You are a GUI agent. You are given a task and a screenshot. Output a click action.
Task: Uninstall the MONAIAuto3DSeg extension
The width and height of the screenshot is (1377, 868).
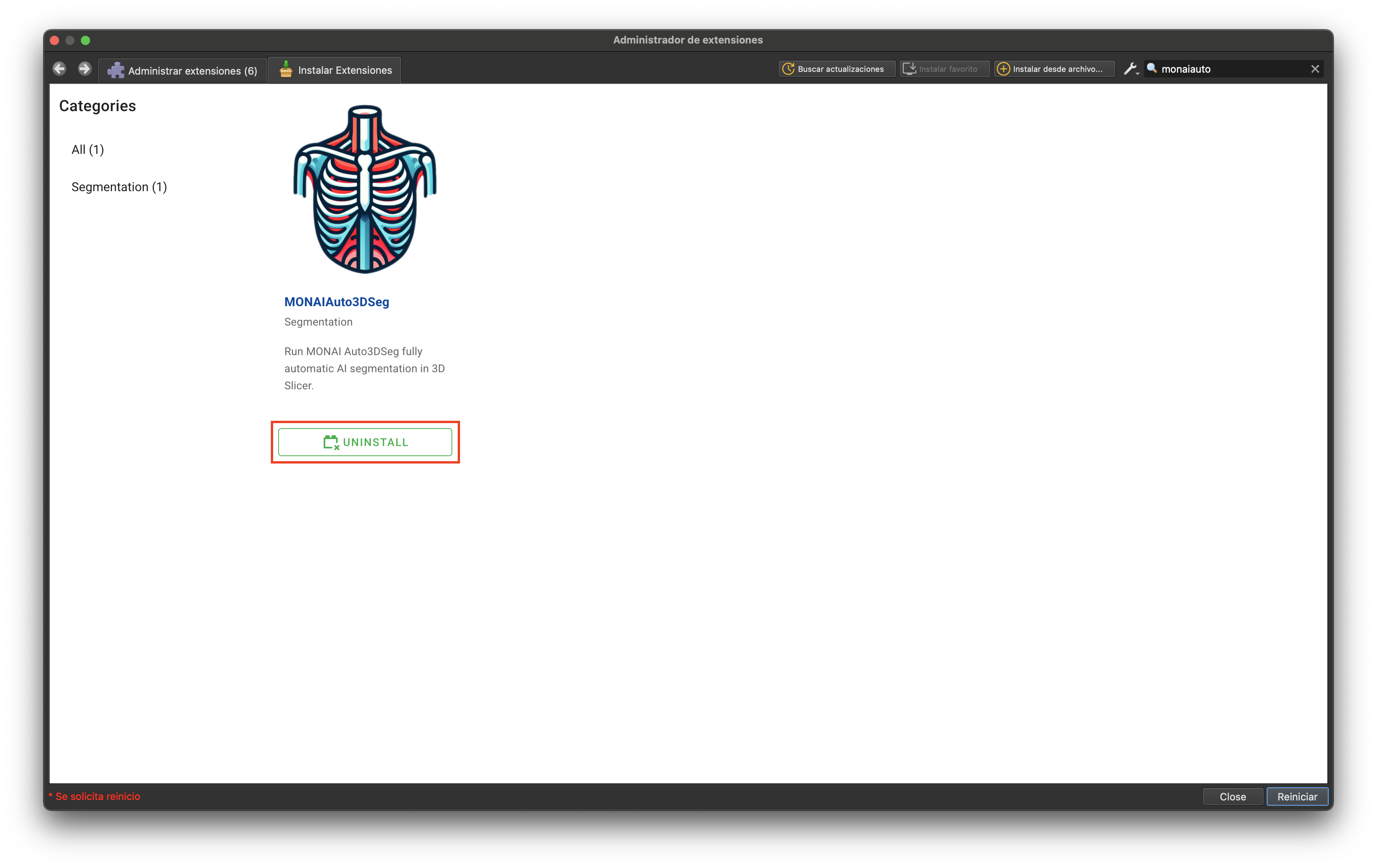365,441
